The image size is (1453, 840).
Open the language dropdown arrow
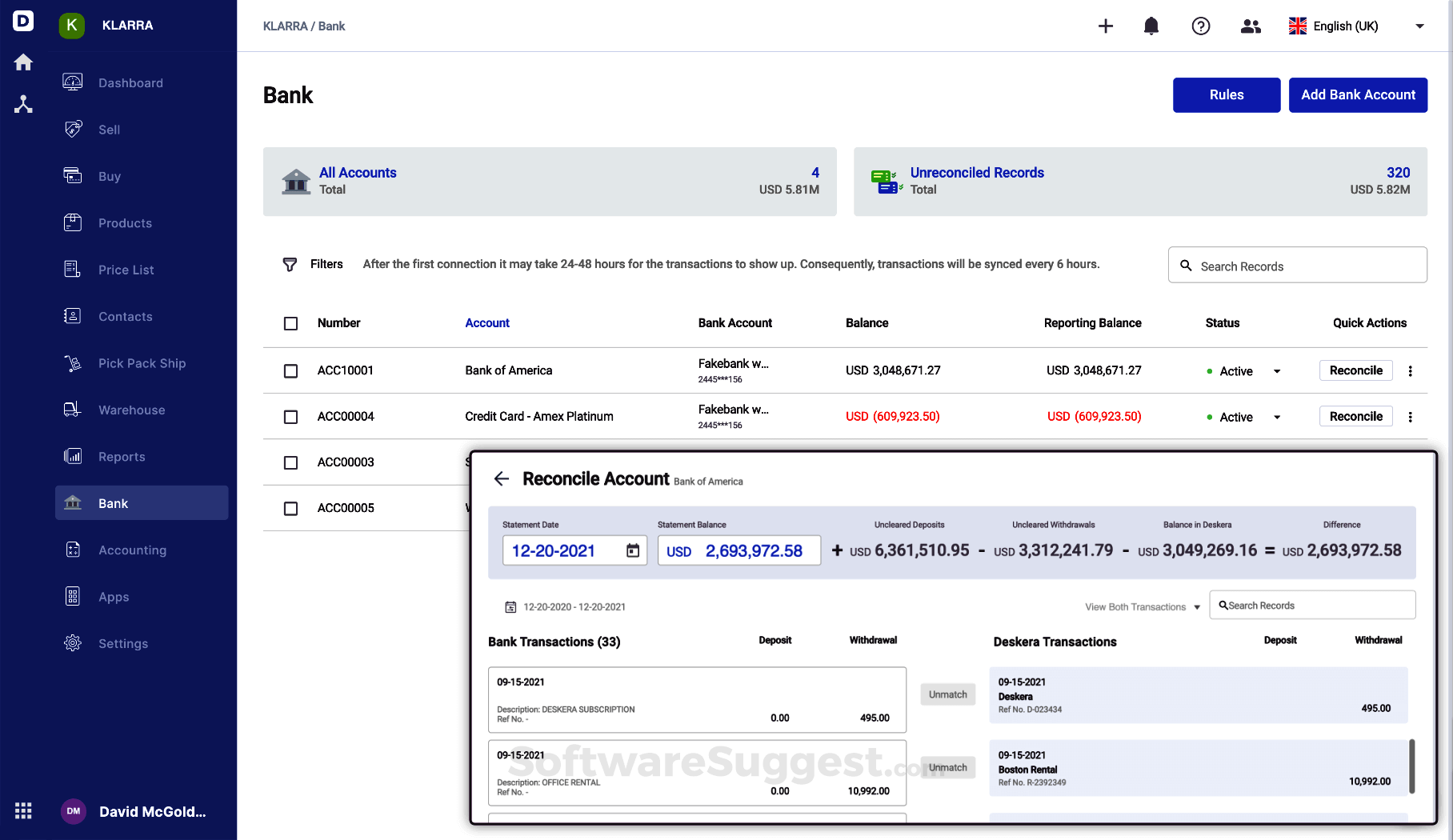click(1419, 26)
